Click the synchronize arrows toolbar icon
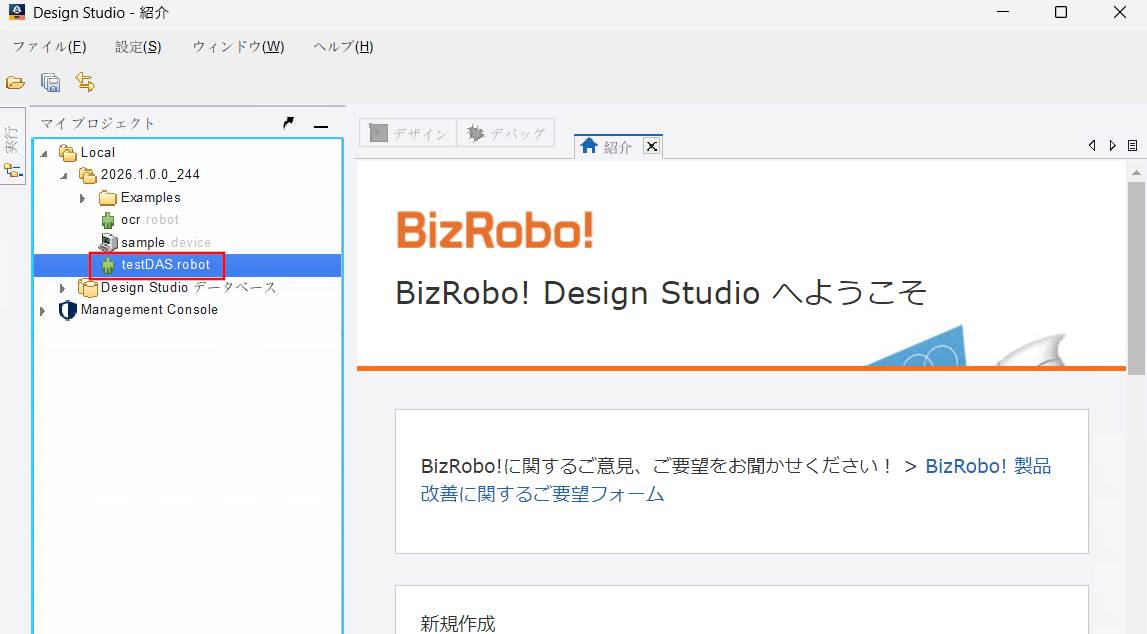This screenshot has width=1147, height=634. pos(85,82)
